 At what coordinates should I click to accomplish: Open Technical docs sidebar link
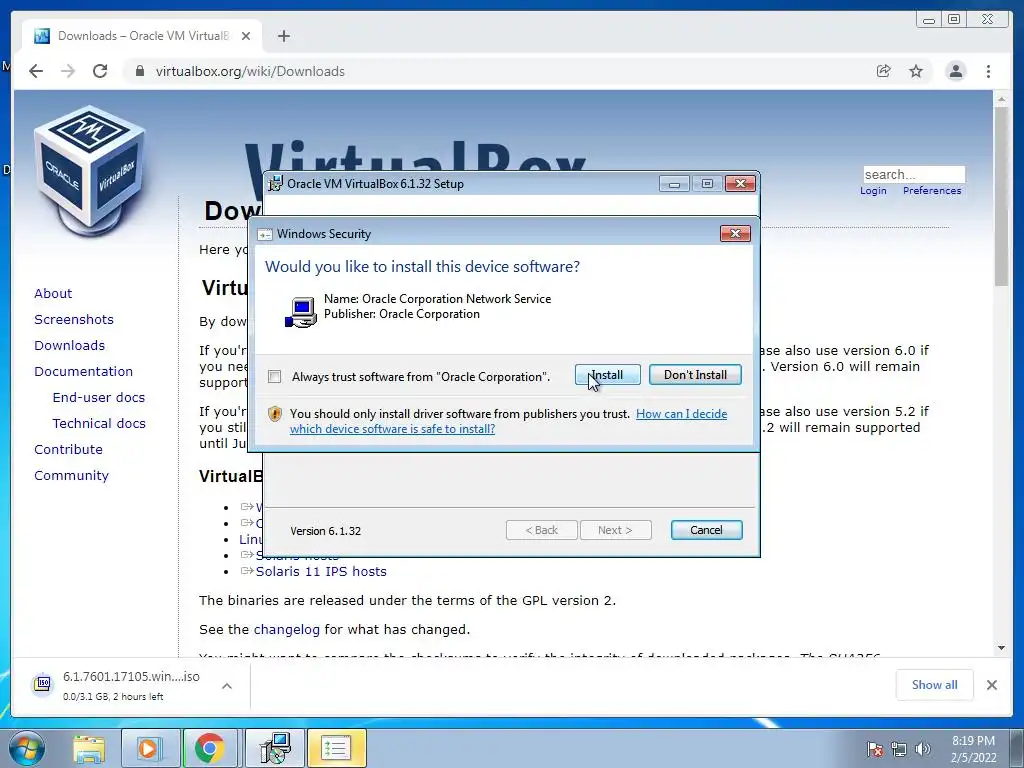[99, 424]
